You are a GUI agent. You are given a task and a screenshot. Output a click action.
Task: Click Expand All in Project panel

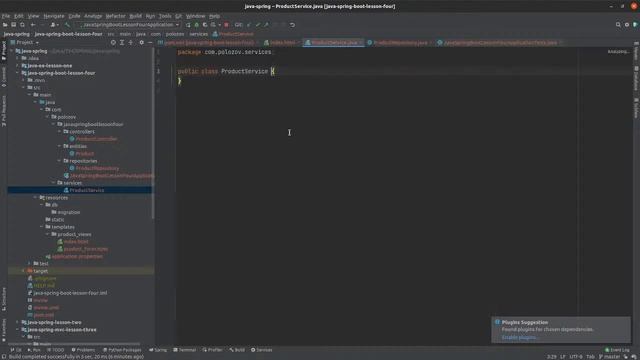pos(122,42)
